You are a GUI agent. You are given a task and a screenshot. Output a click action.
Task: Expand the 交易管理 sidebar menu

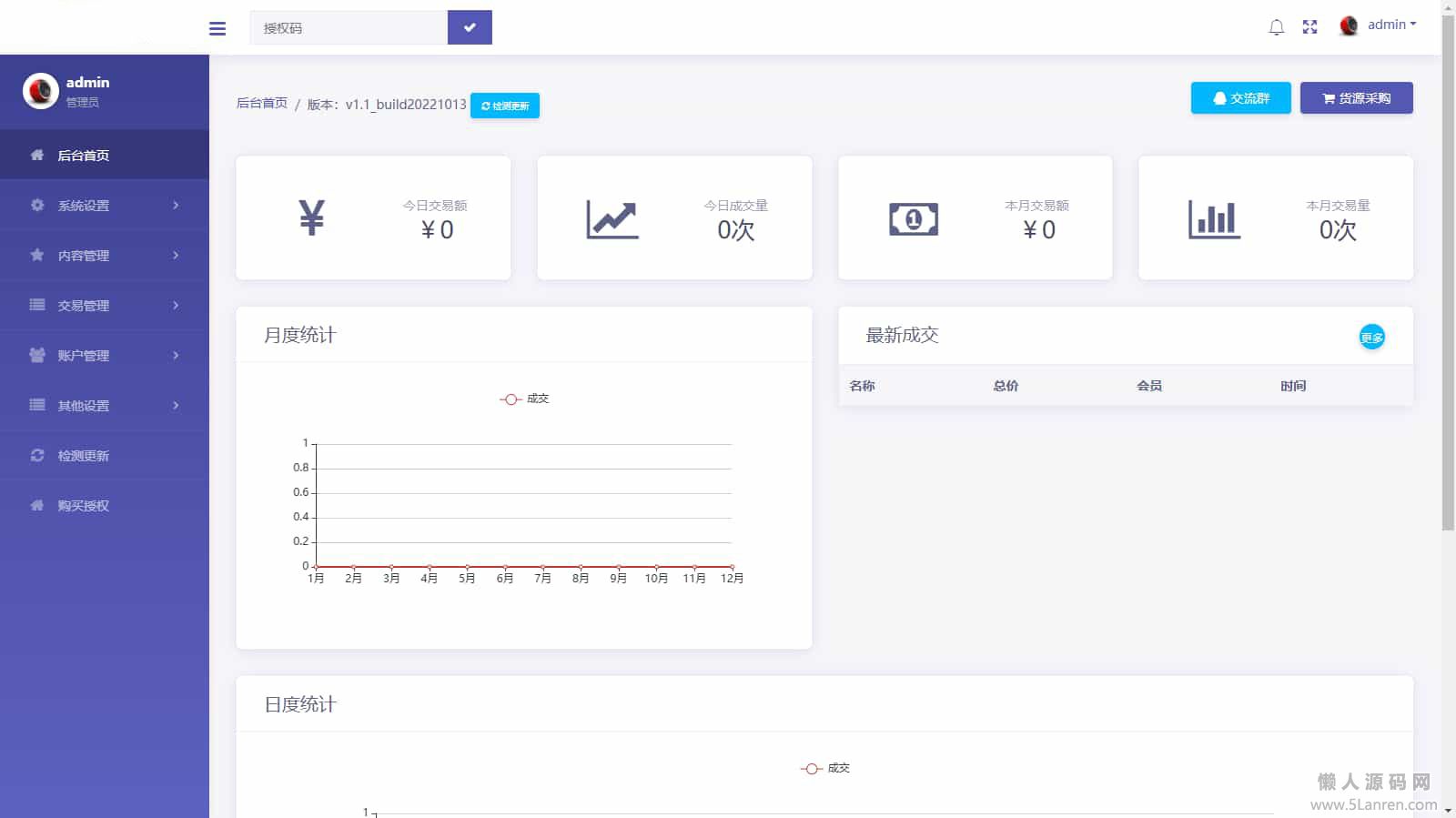(x=105, y=306)
